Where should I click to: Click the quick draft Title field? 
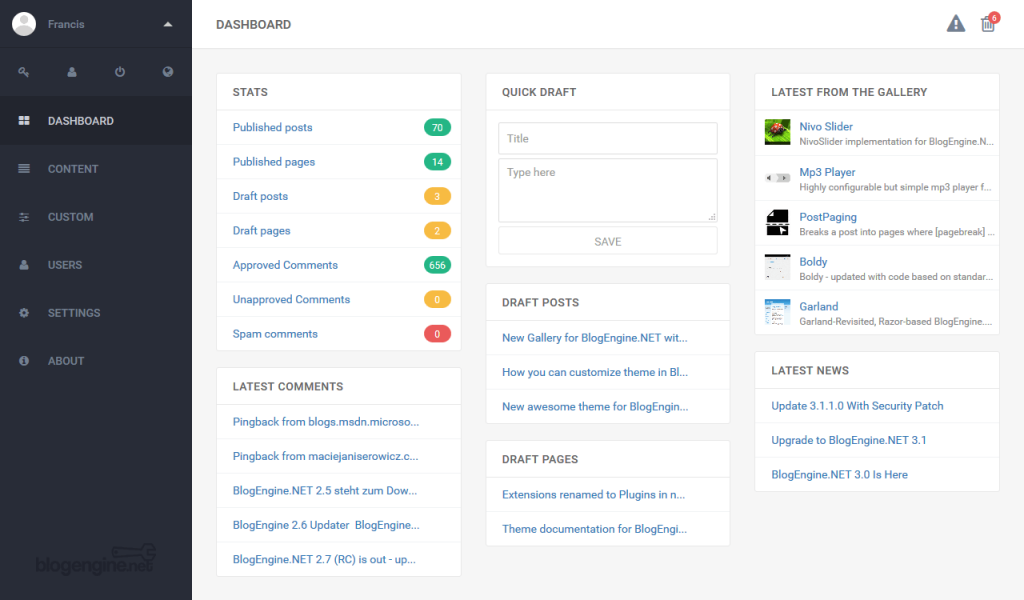607,138
